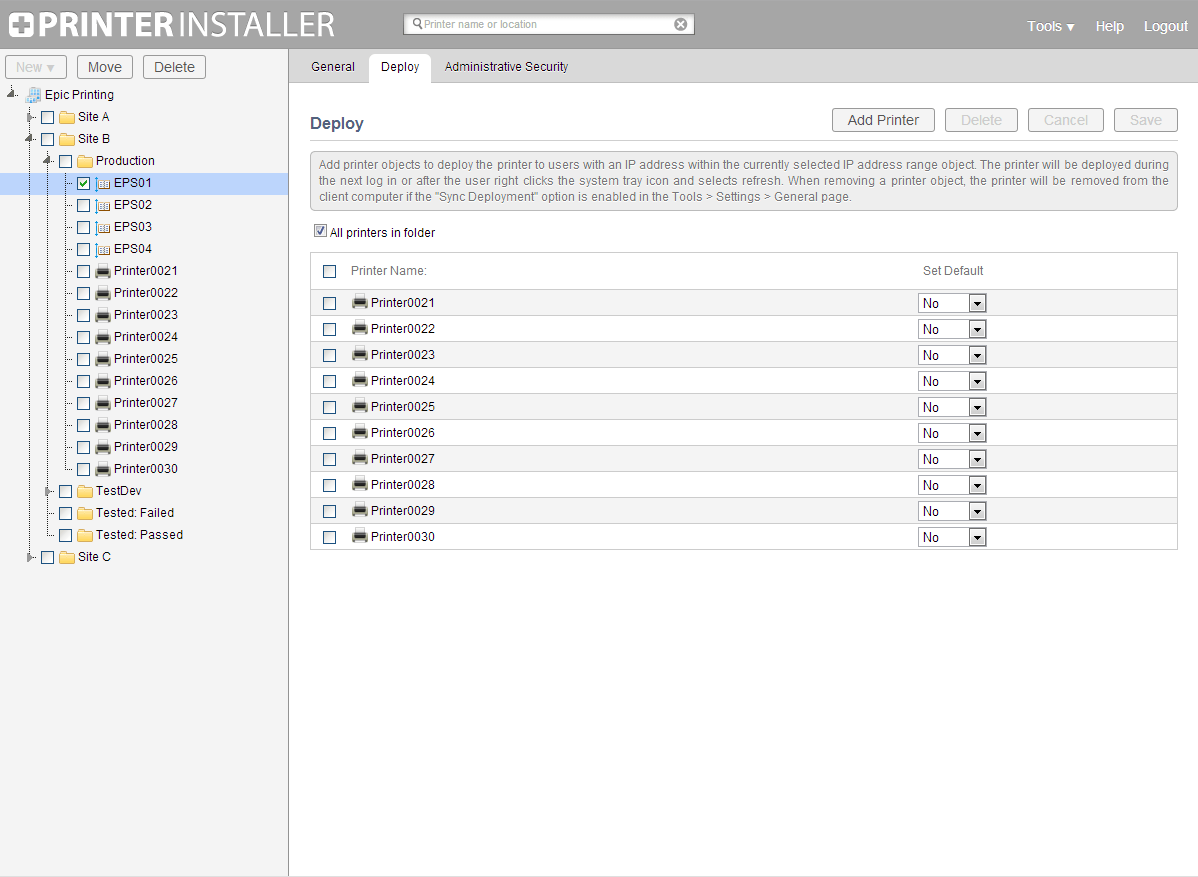Disable the All printers in folder checkbox
The image size is (1198, 877).
coord(320,230)
